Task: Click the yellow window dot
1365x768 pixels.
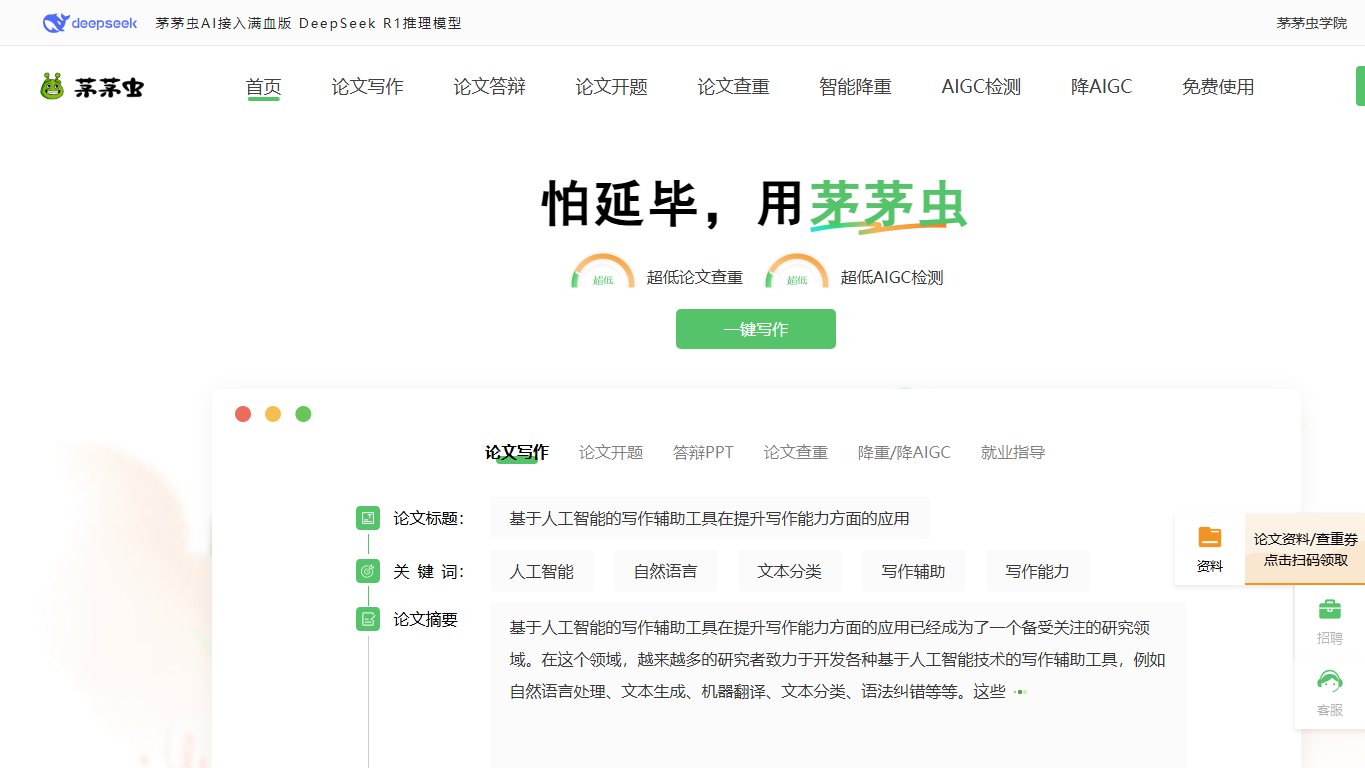Action: (273, 414)
